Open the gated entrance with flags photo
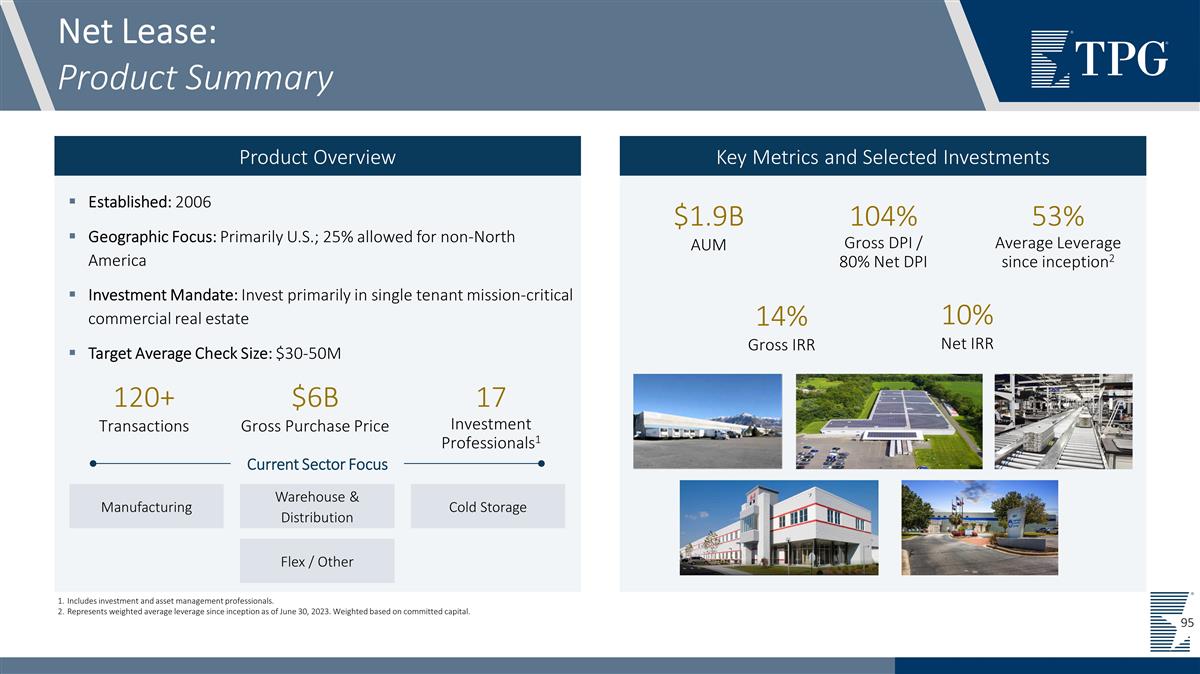Image resolution: width=1200 pixels, height=674 pixels. (980, 528)
